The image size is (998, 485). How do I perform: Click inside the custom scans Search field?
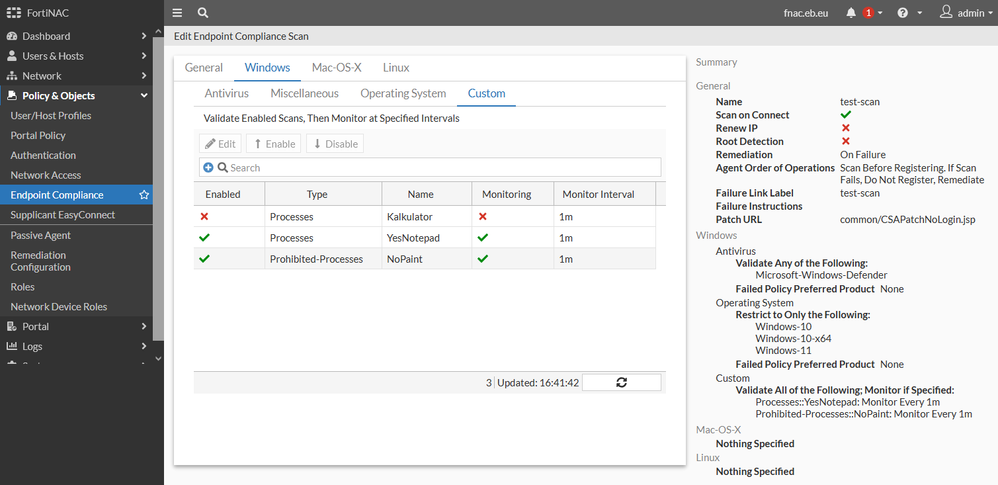440,168
